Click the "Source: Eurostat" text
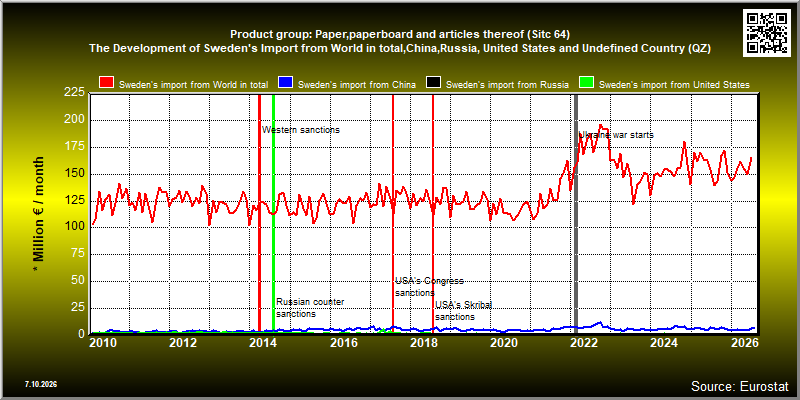The height and width of the screenshot is (400, 800). 740,386
